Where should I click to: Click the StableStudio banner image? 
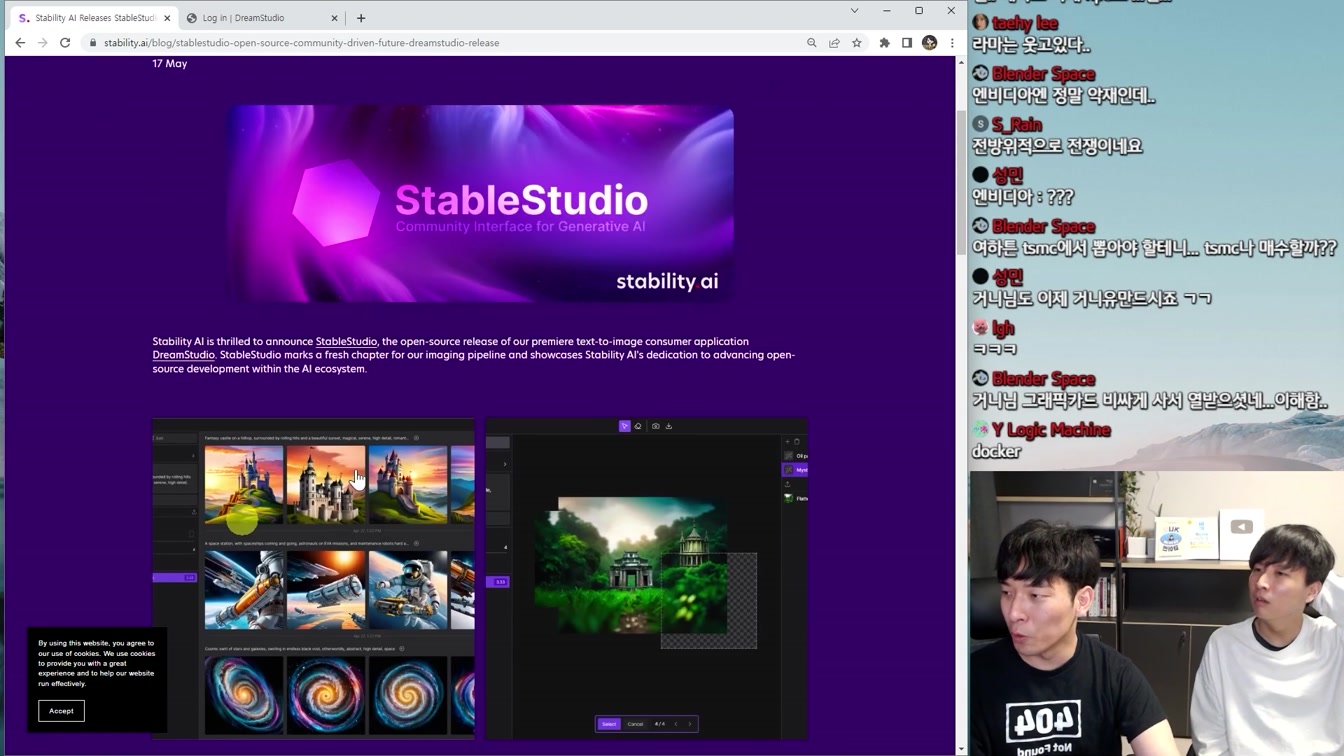(482, 203)
